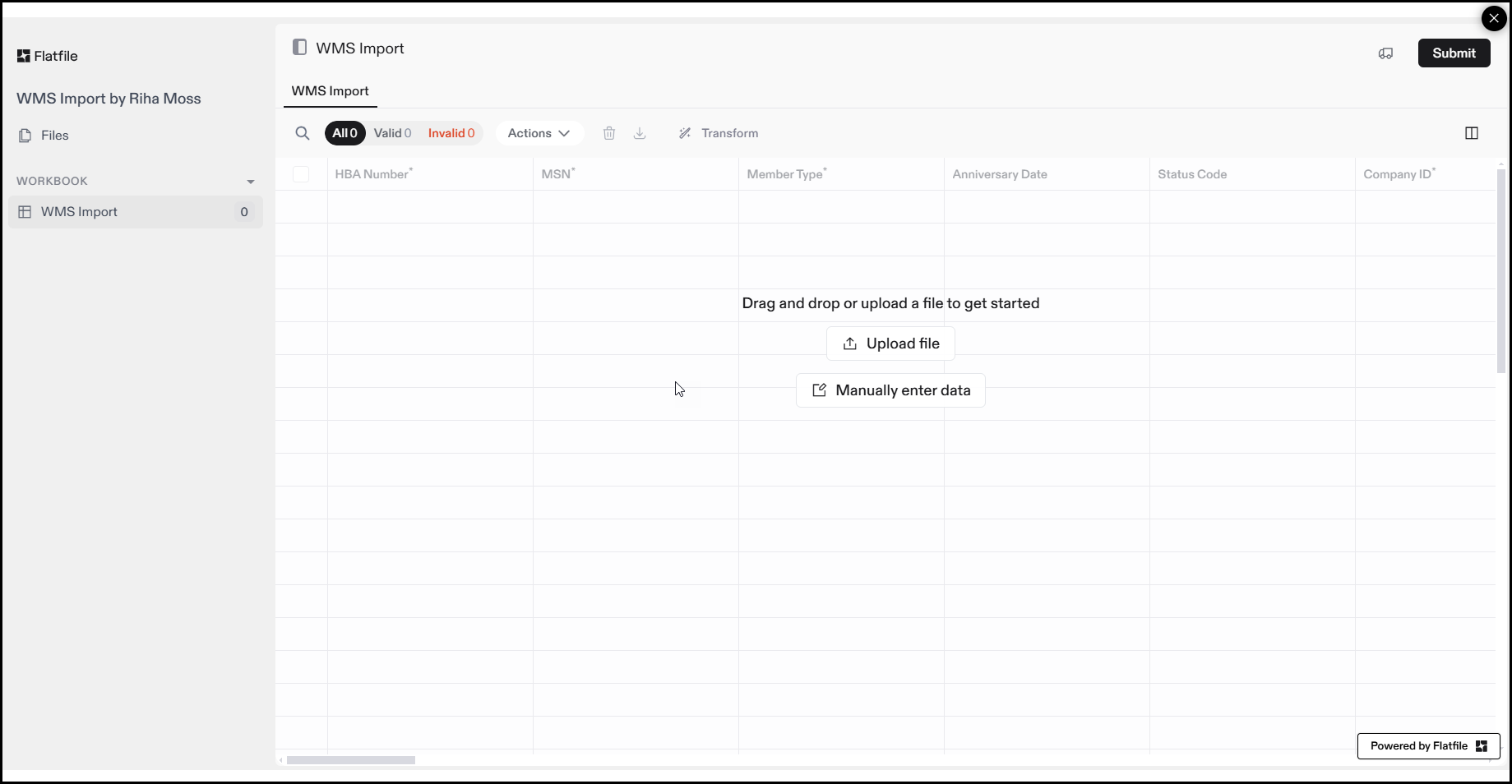
Task: Click Manually enter data button
Action: [890, 390]
